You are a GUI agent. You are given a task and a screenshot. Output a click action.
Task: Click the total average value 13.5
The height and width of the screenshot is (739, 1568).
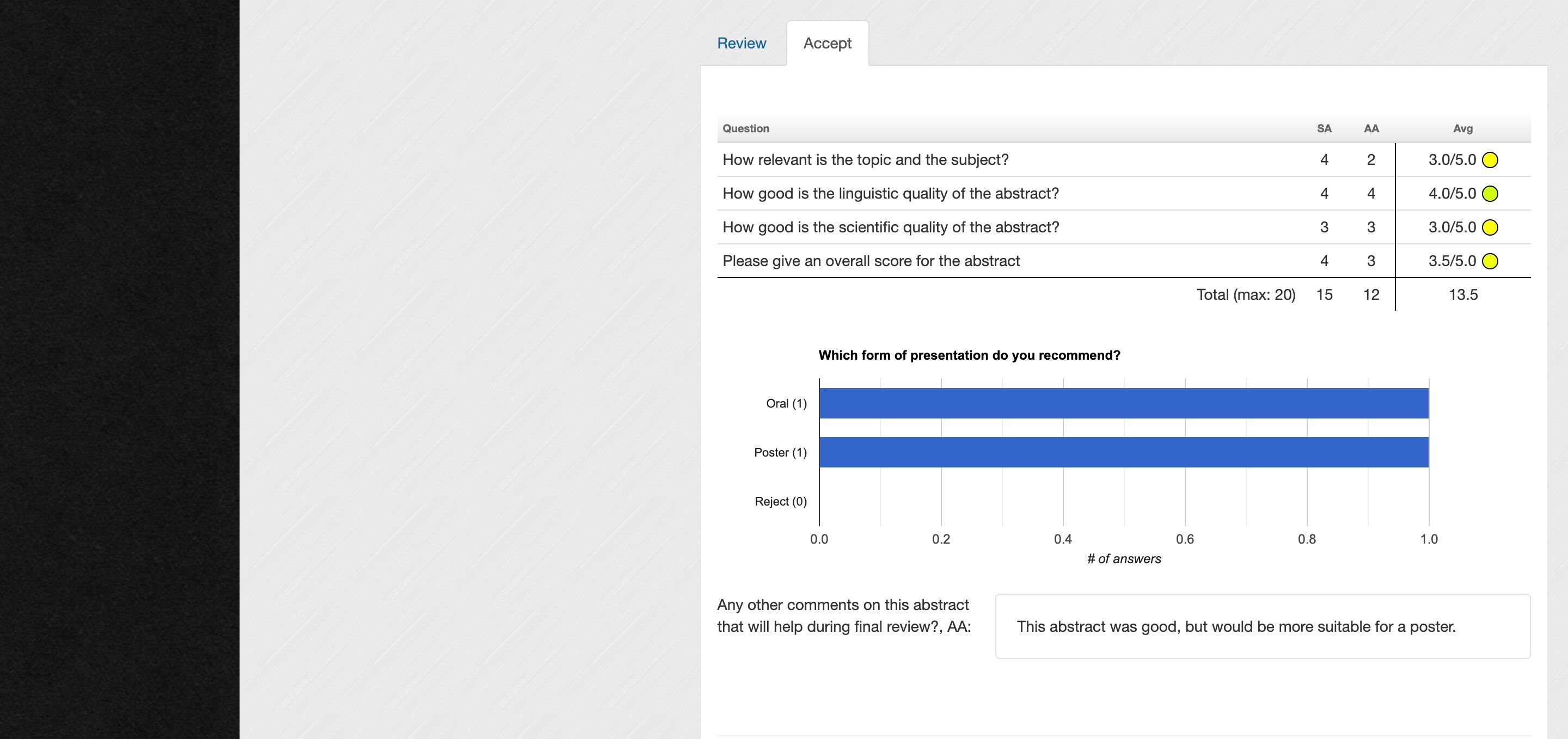(1463, 295)
